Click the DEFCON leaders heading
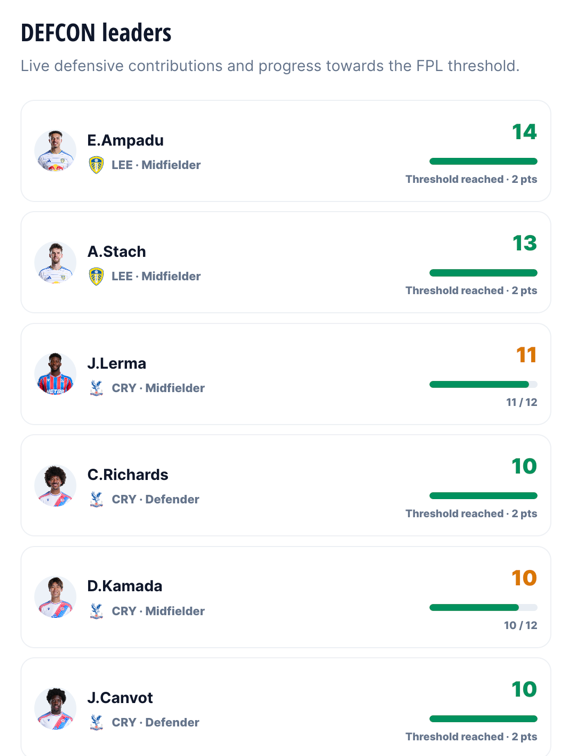The width and height of the screenshot is (566, 756). click(x=96, y=33)
